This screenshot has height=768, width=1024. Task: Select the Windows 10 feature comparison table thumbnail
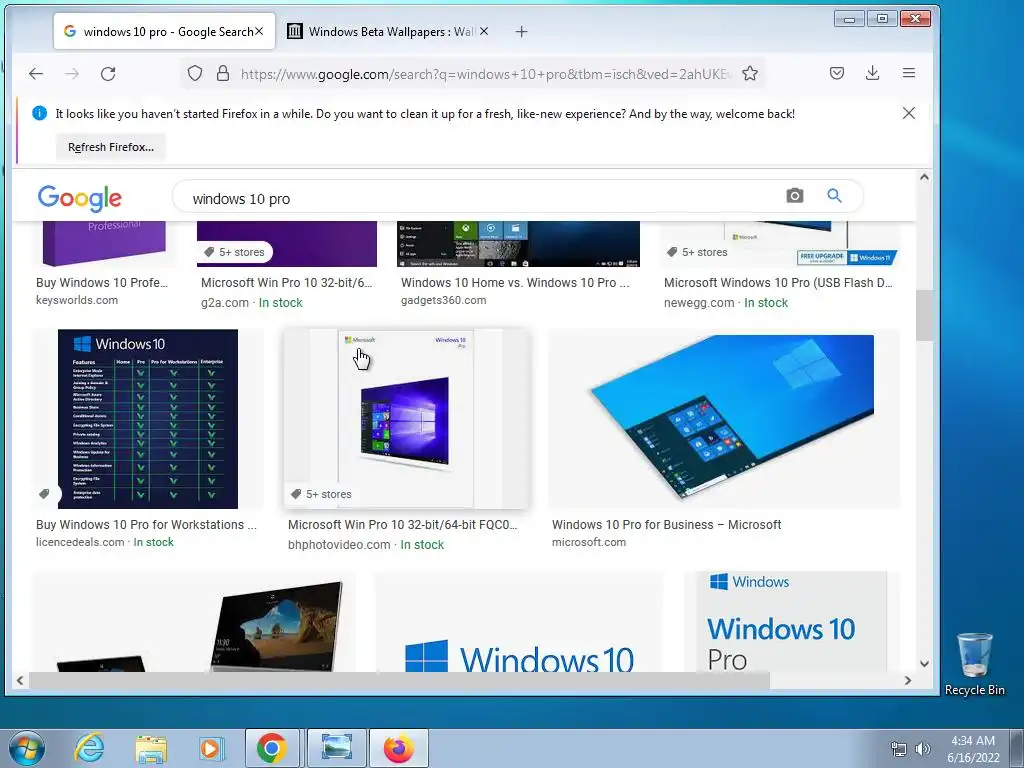click(148, 419)
